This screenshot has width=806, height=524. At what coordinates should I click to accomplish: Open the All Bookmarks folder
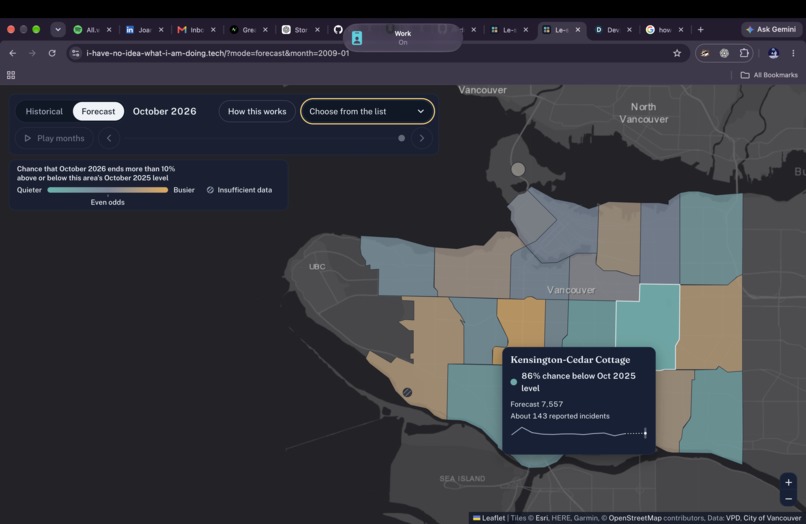[769, 75]
